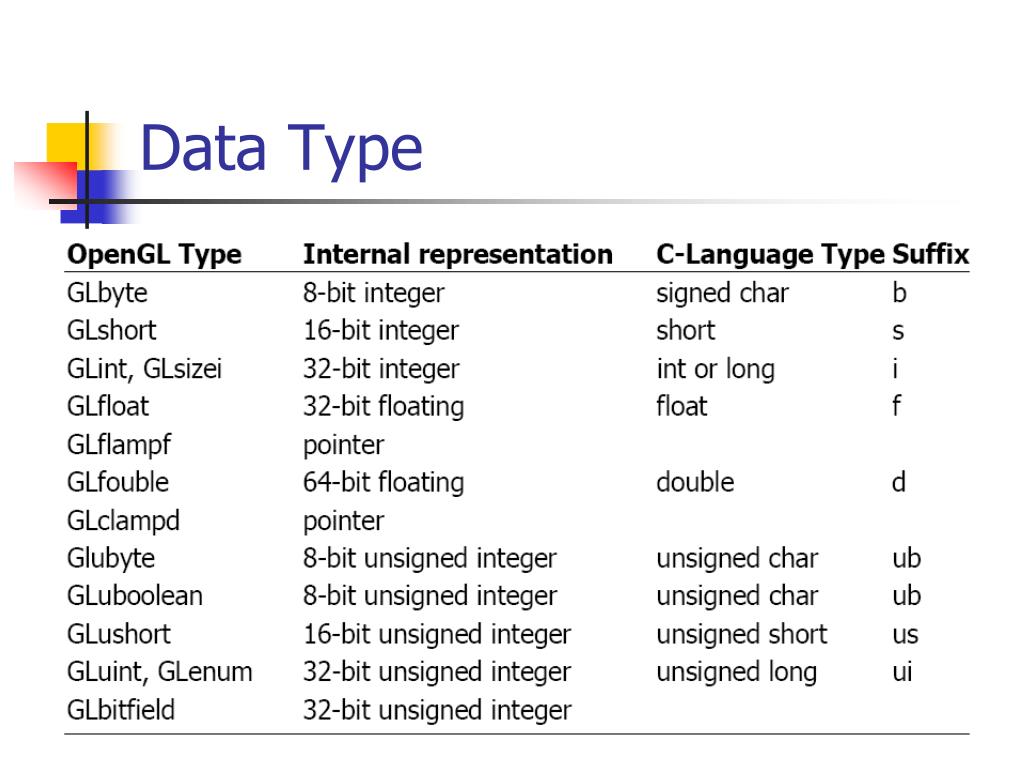The image size is (1024, 768).
Task: Click the C-Language Type header
Action: [x=771, y=255]
